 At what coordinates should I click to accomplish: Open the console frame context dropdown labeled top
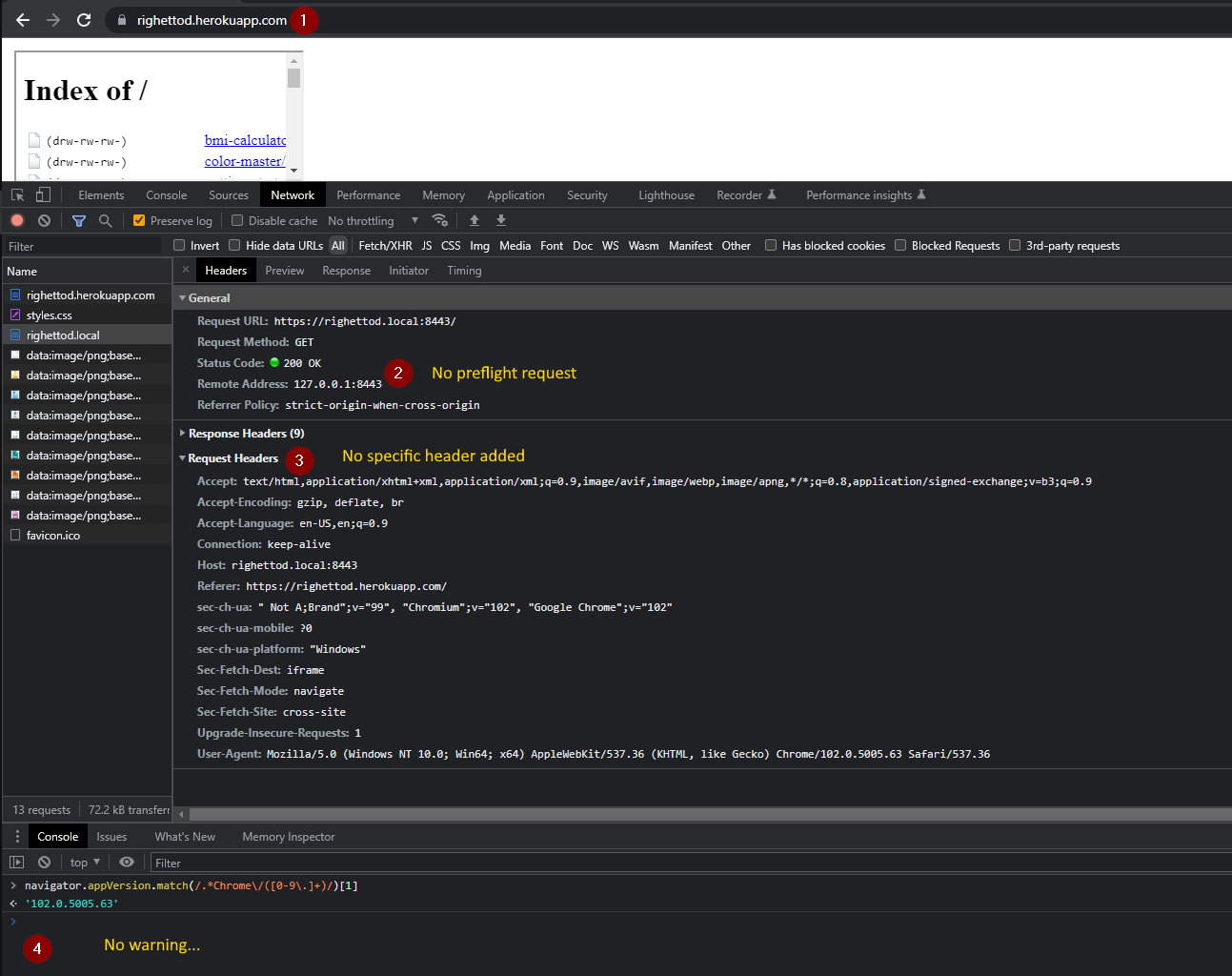pos(84,862)
